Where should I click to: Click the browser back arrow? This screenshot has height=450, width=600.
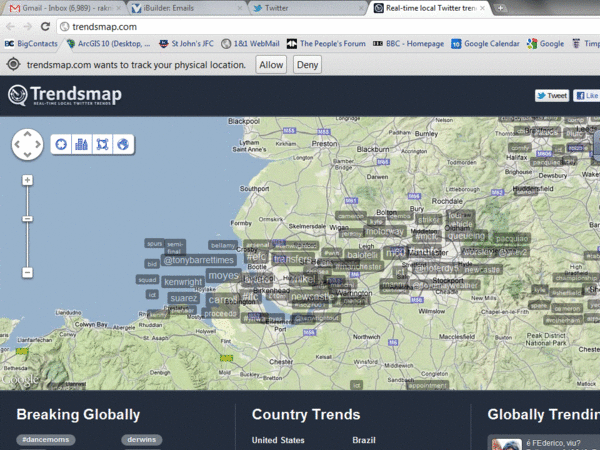[x=10, y=26]
